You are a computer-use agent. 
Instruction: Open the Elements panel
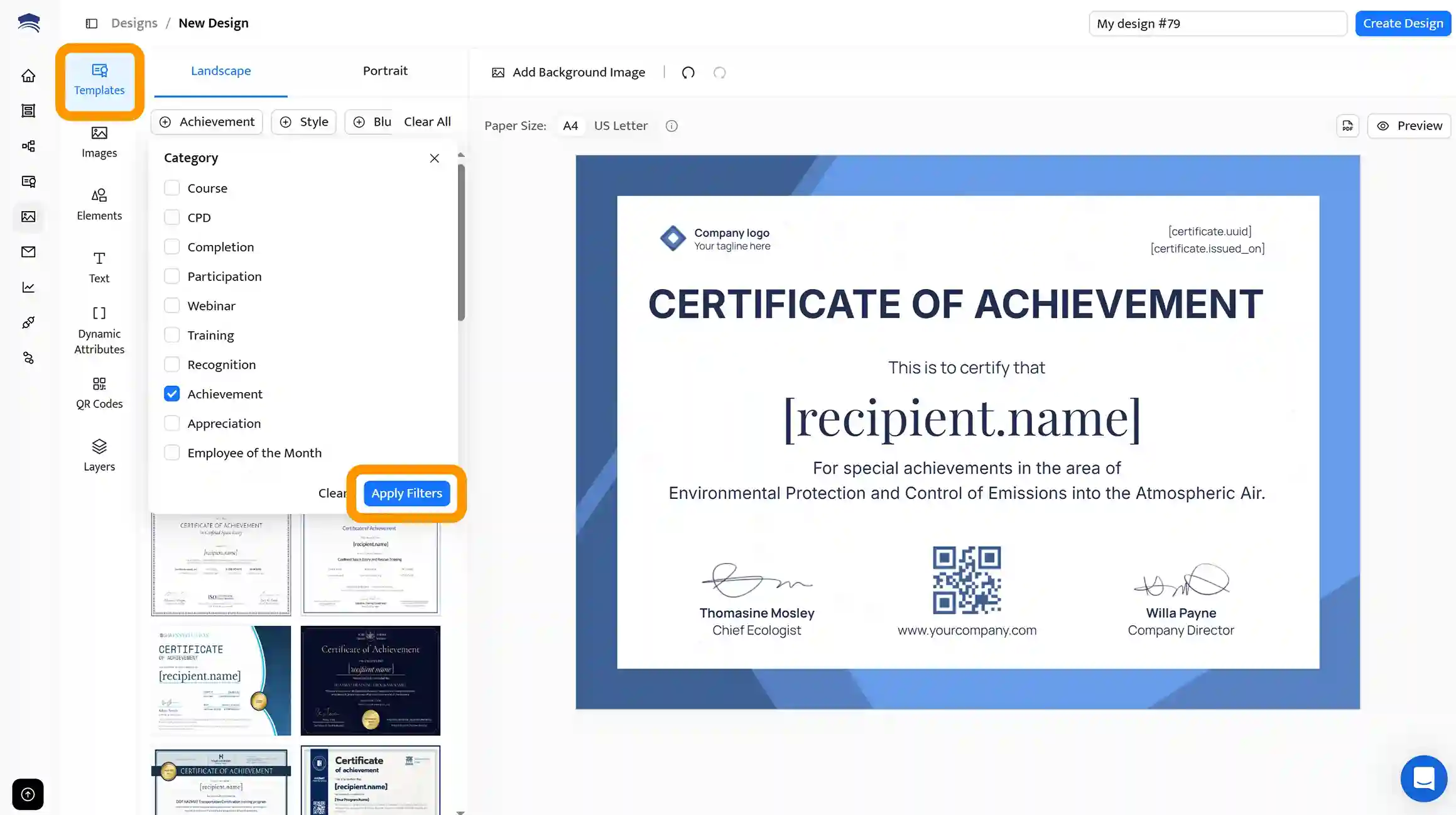[99, 204]
